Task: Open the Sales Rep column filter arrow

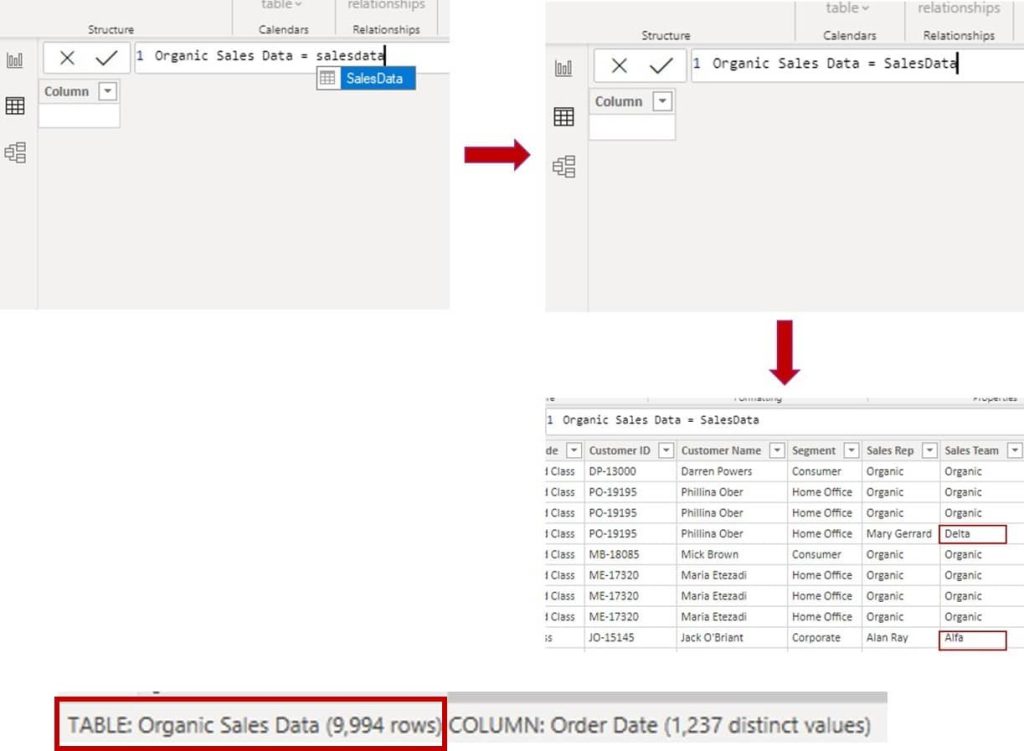Action: coord(929,451)
